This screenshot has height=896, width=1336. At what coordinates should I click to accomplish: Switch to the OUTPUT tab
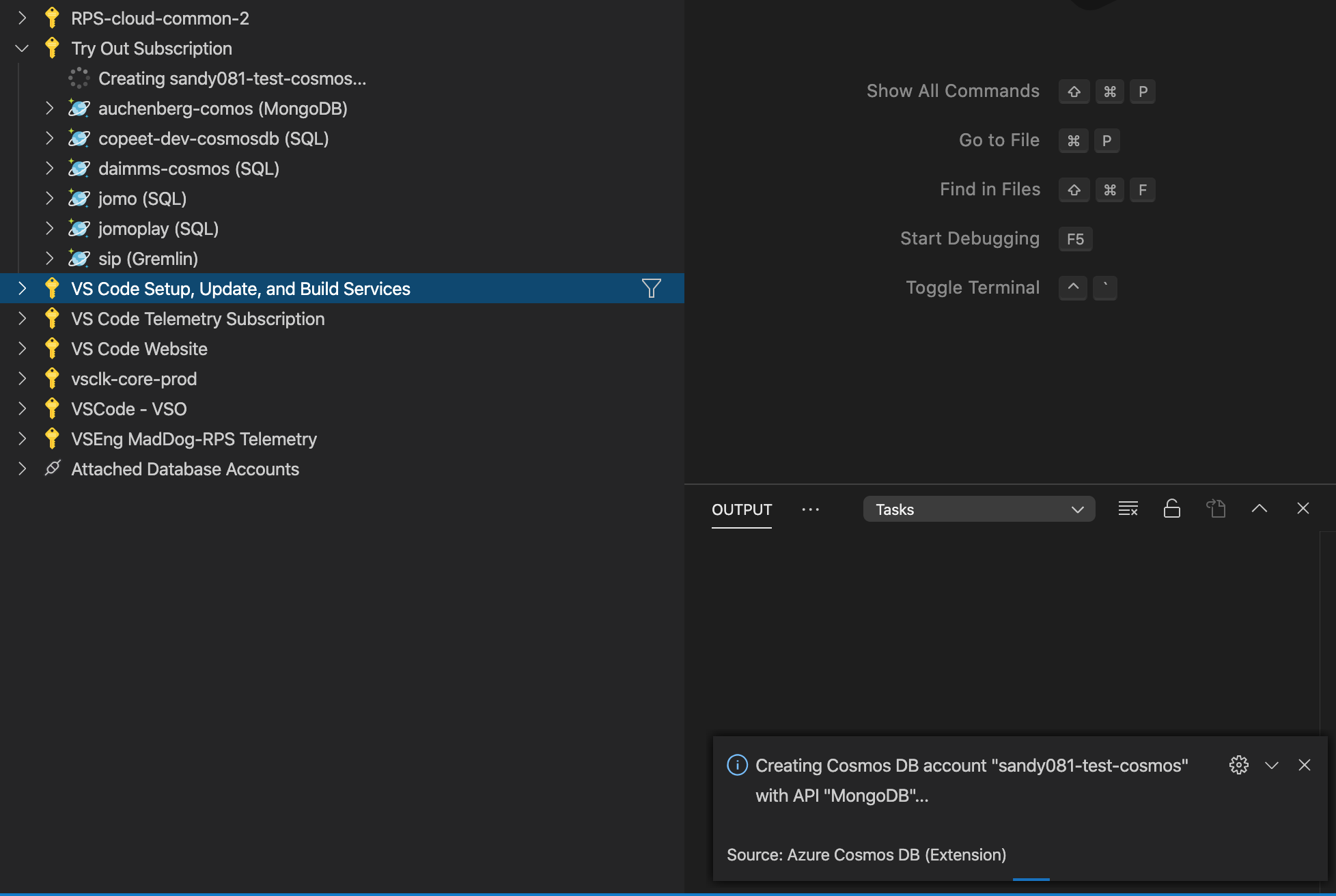point(741,509)
